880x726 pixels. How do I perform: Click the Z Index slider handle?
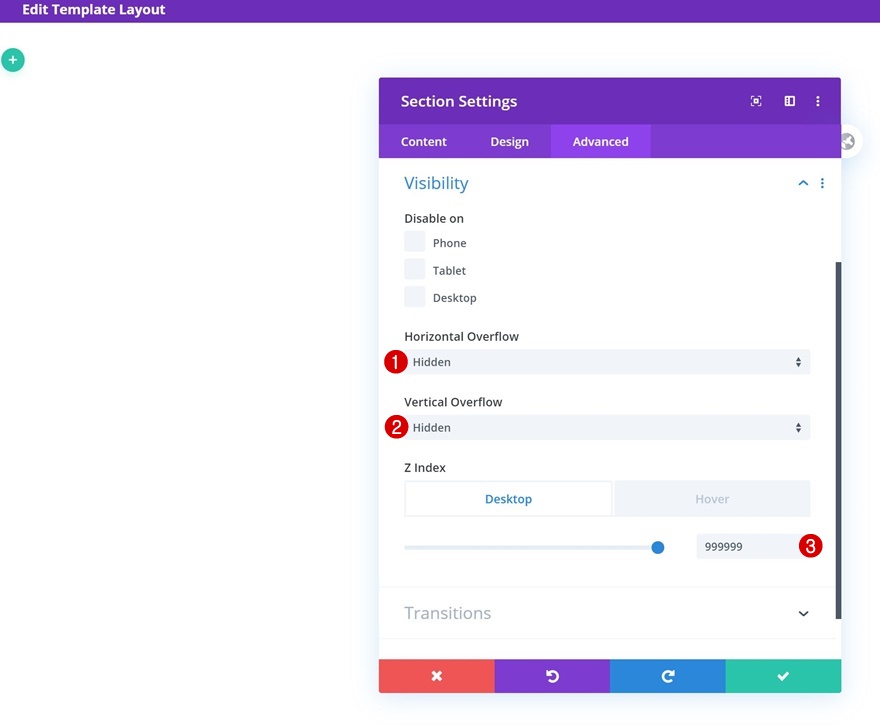coord(658,547)
